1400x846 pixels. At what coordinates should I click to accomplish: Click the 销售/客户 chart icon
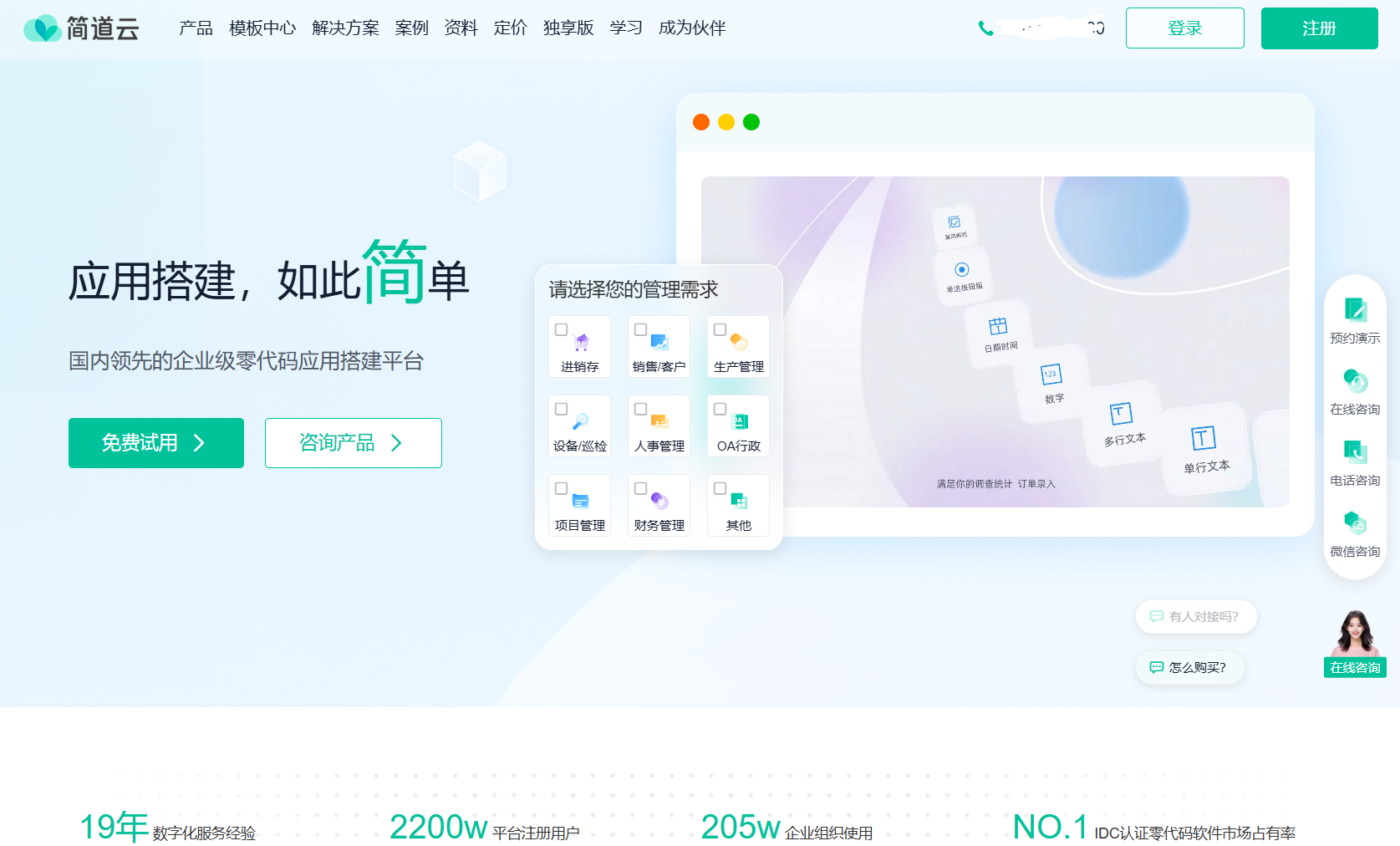point(659,342)
